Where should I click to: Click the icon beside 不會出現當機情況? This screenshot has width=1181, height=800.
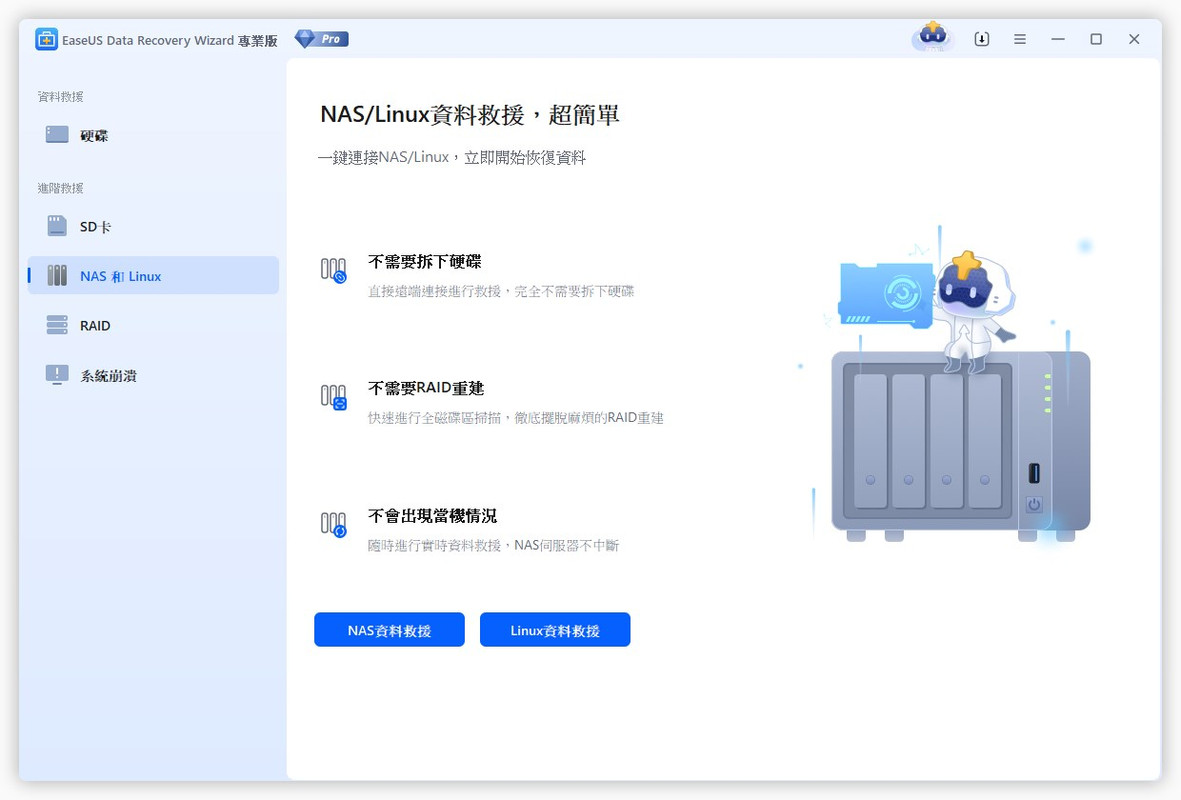[x=334, y=524]
